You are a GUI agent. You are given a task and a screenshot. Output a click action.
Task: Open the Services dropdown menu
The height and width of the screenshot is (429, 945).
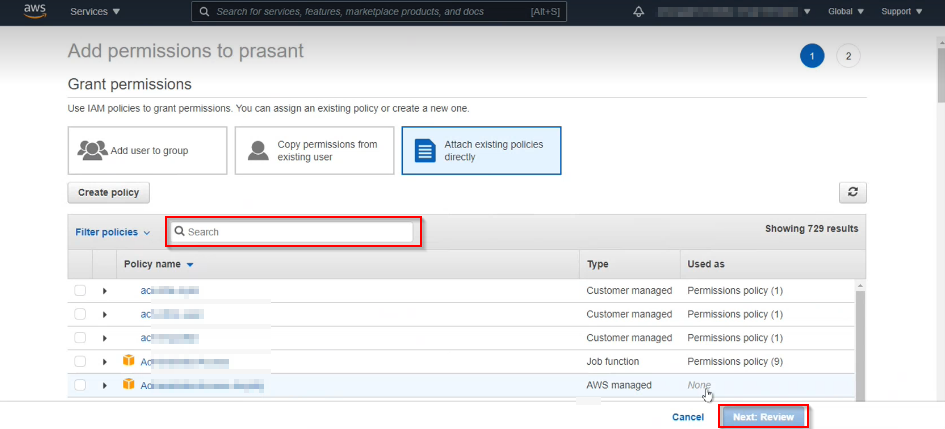[95, 11]
